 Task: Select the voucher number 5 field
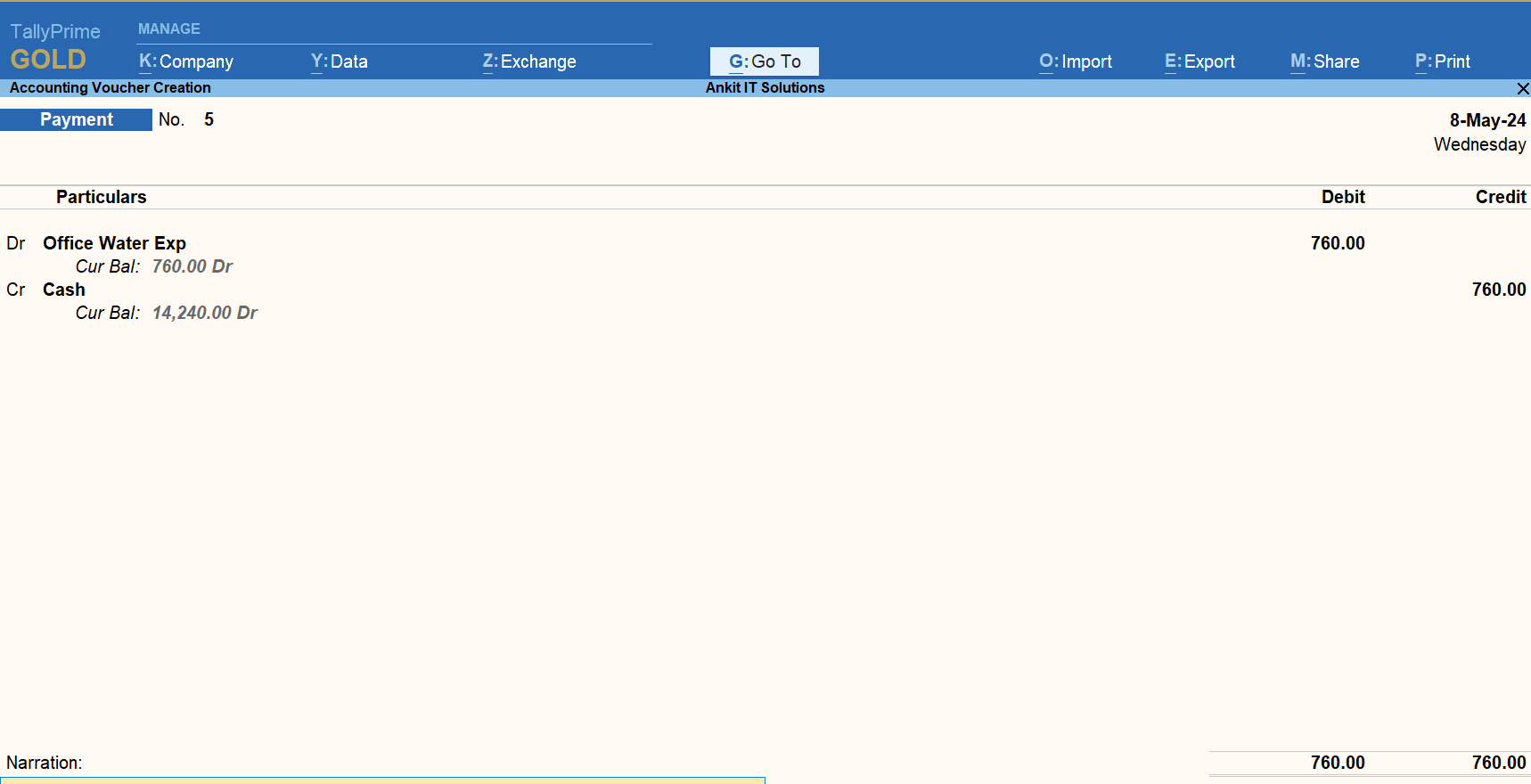coord(209,119)
